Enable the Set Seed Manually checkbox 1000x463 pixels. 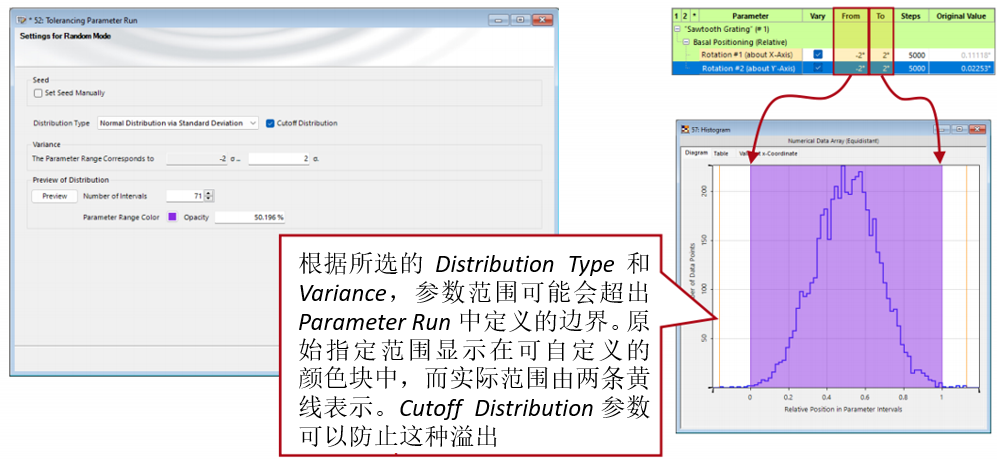[39, 92]
